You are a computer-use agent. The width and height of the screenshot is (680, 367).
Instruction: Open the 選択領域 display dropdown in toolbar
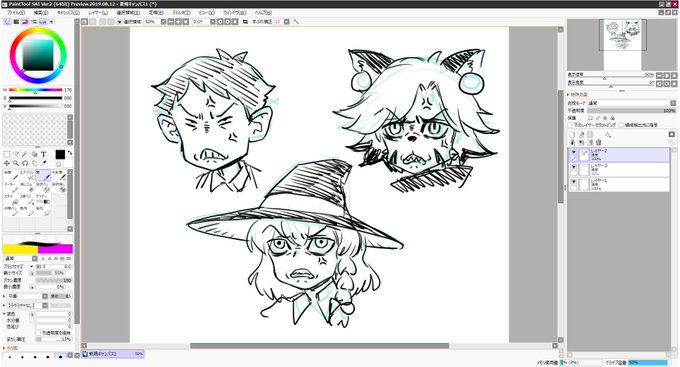(x=130, y=22)
